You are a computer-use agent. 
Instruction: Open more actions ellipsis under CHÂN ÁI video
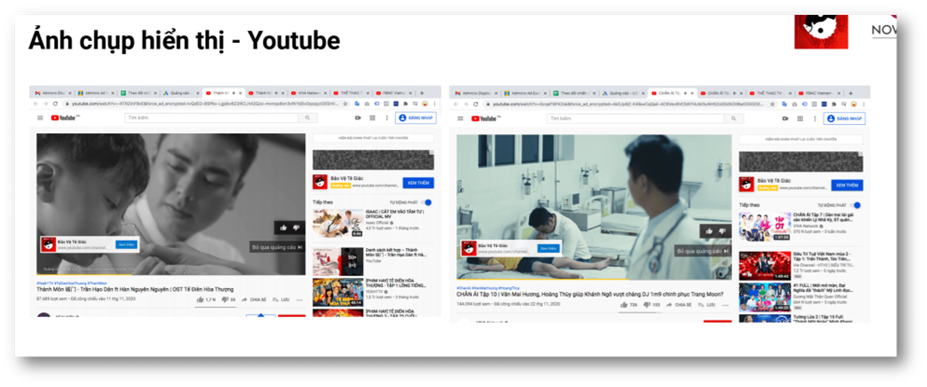coord(725,305)
